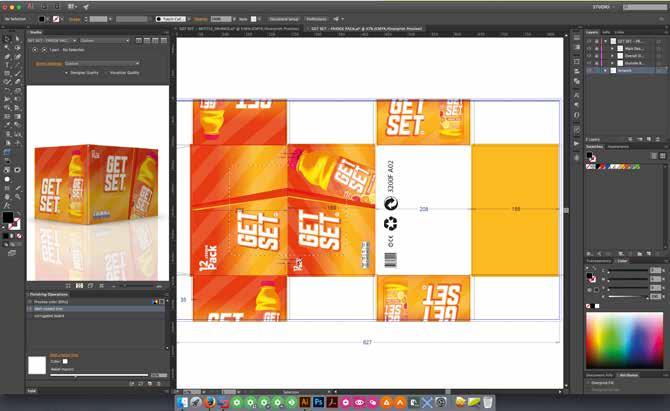The image size is (670, 411).
Task: Select the Lasso tool
Action: 17,48
